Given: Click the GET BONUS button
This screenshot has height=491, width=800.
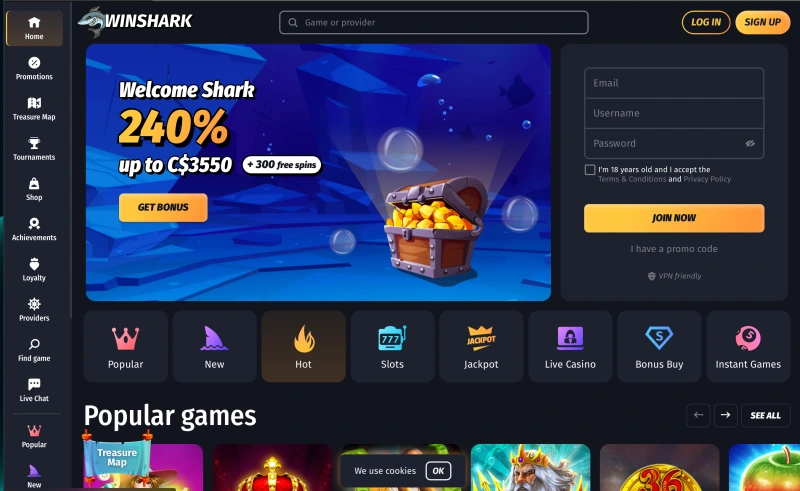Looking at the screenshot, I should (x=163, y=208).
